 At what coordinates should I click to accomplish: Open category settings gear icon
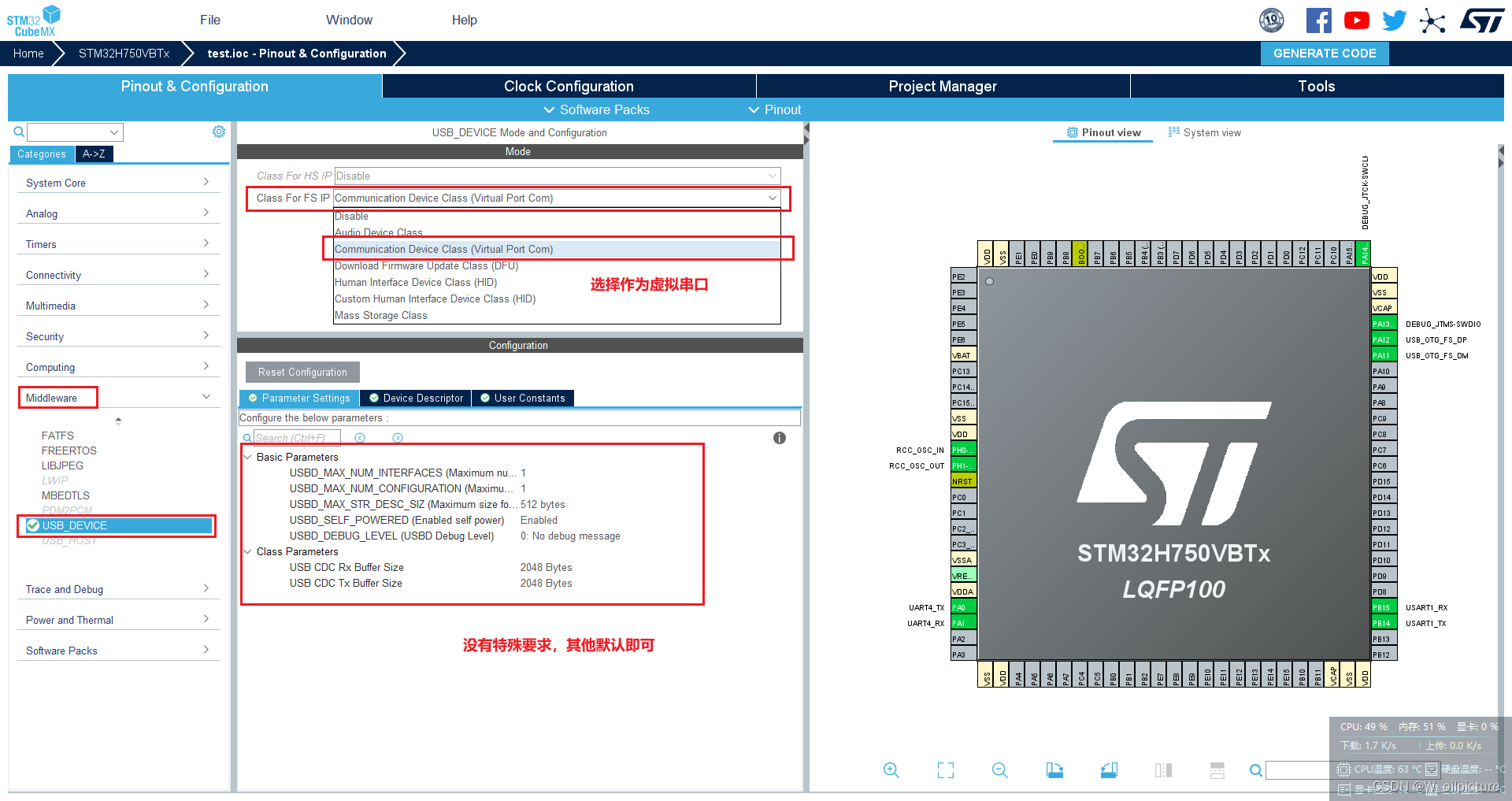(x=219, y=132)
